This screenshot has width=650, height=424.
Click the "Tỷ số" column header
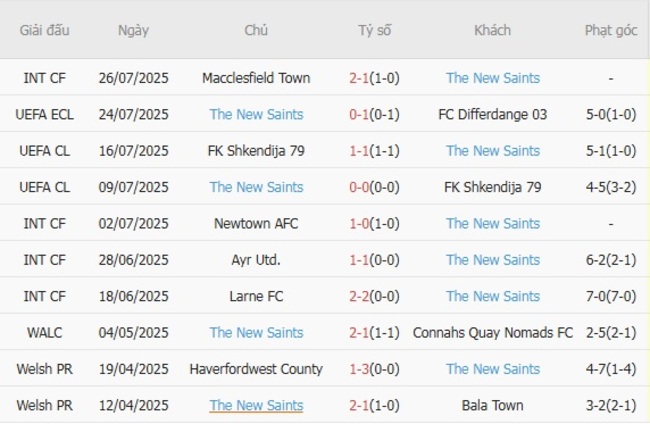tap(375, 30)
